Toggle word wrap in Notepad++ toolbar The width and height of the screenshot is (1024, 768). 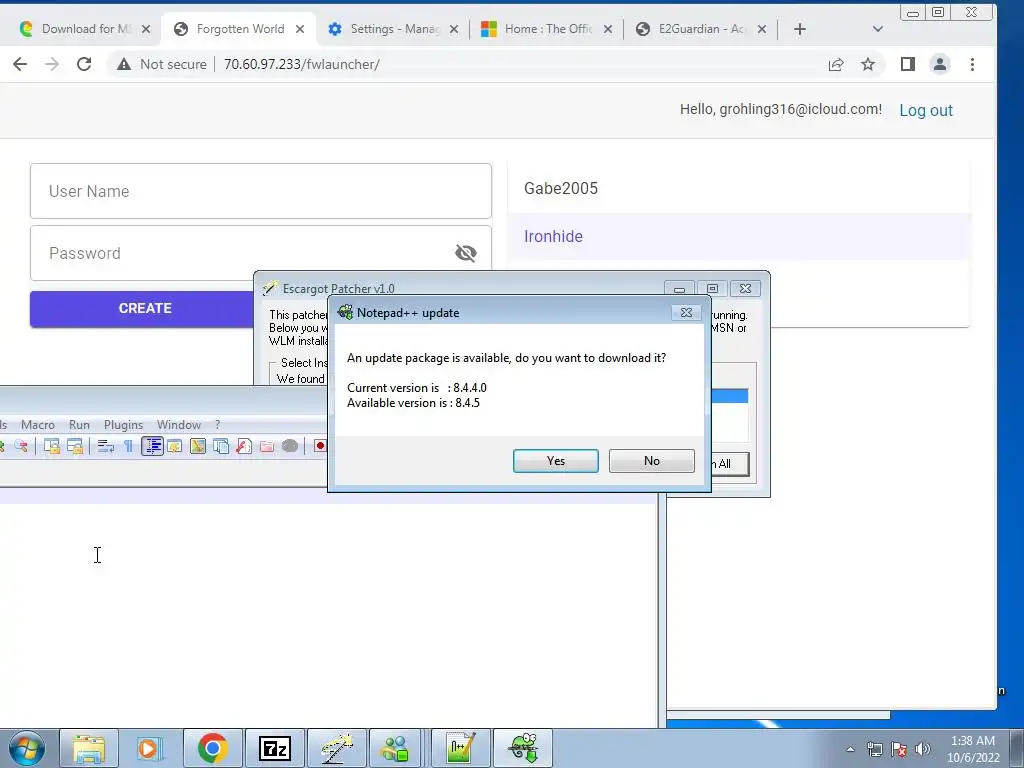[x=106, y=446]
